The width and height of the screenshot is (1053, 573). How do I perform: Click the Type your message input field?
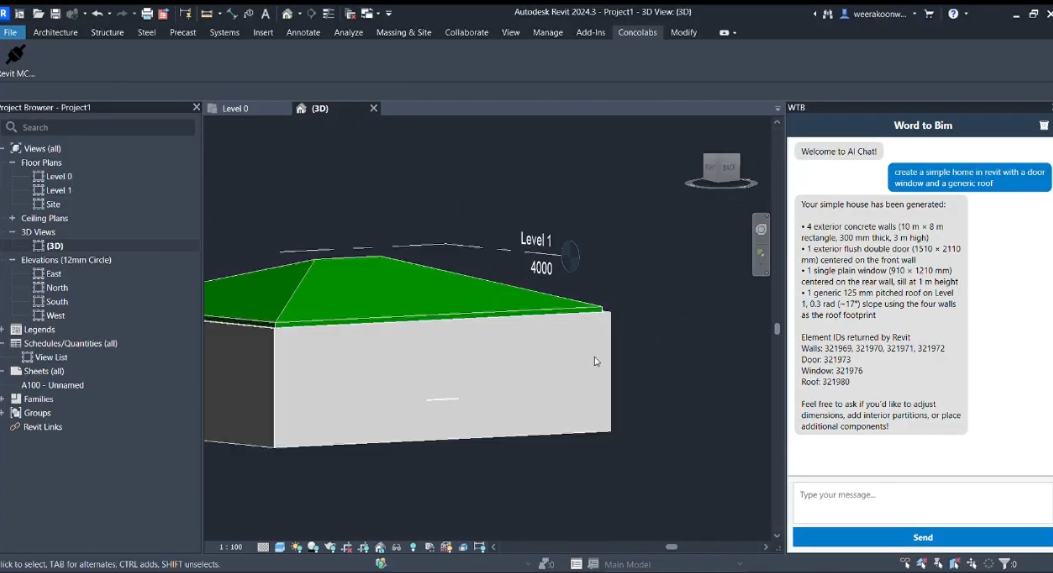pyautogui.click(x=923, y=502)
